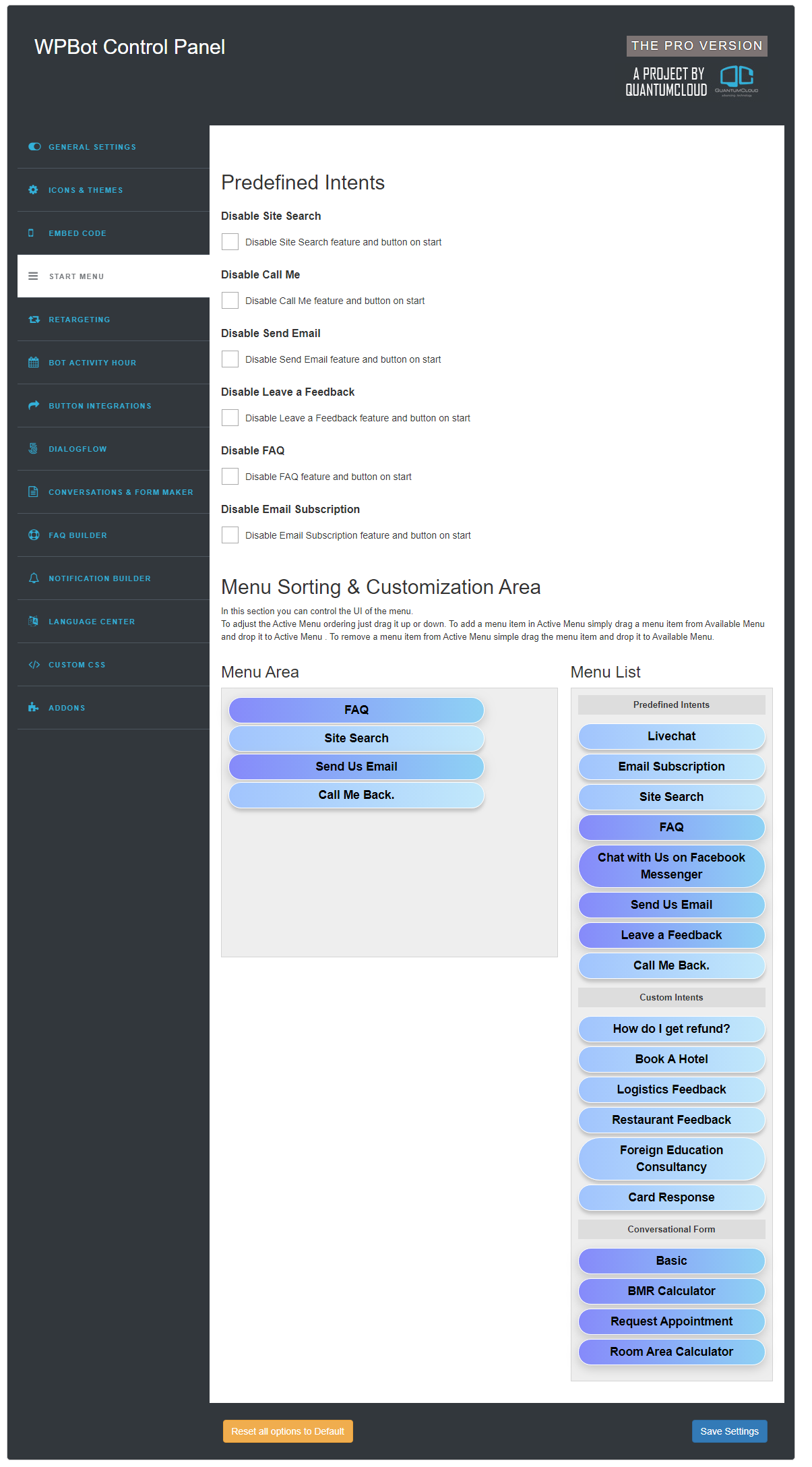
Task: Switch to Icons & Themes tab
Action: pyautogui.click(x=113, y=190)
